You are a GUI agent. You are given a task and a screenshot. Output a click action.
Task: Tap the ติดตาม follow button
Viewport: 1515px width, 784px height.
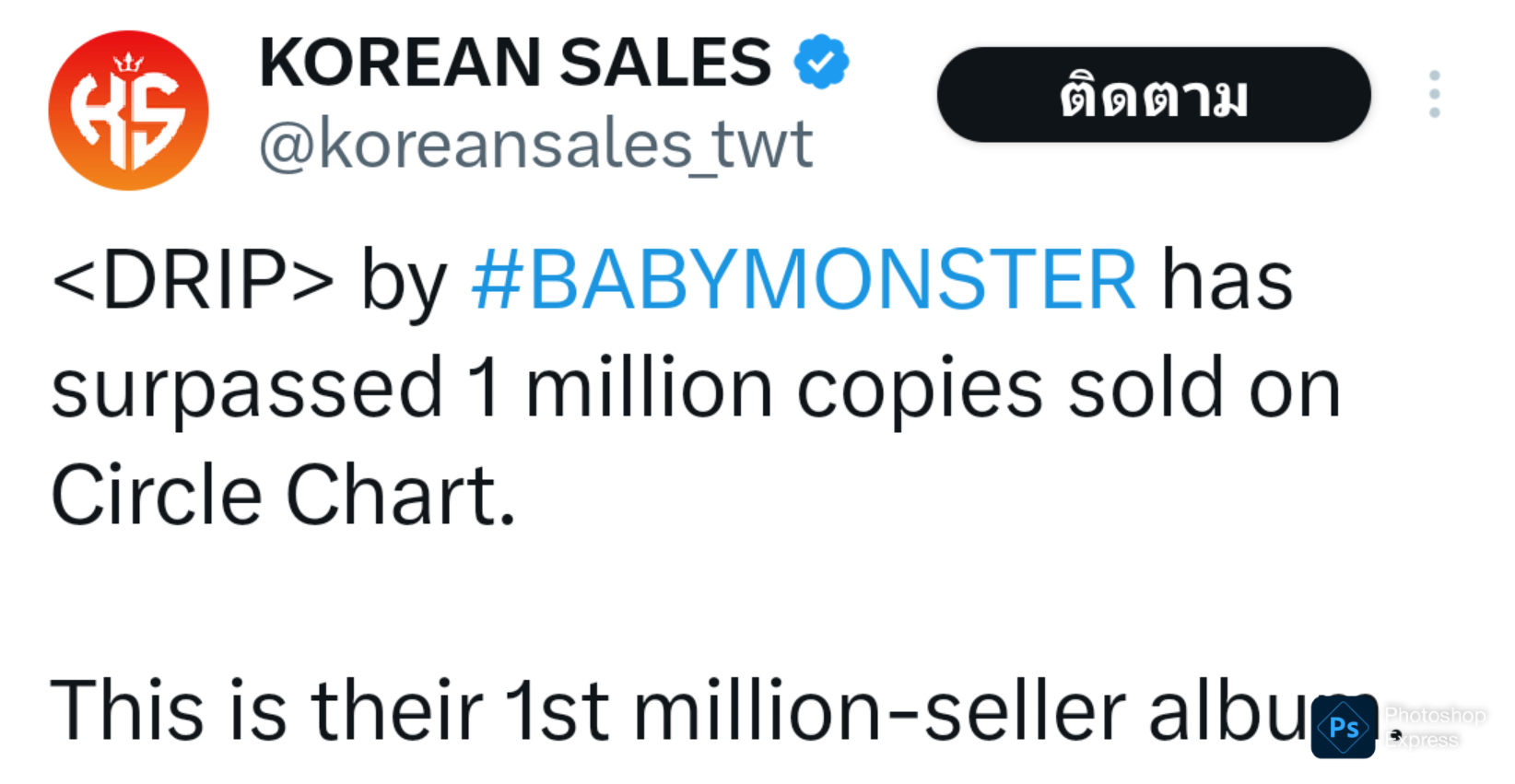point(1154,95)
